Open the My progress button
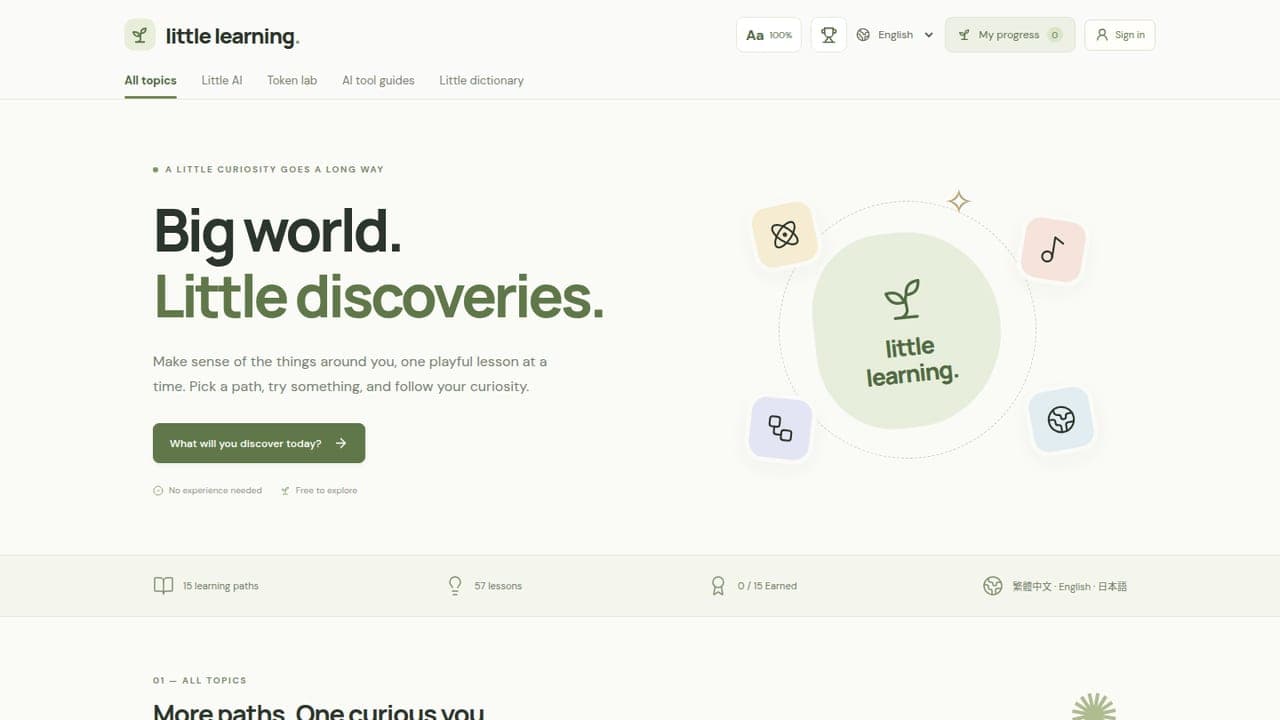The width and height of the screenshot is (1280, 720). click(1010, 35)
